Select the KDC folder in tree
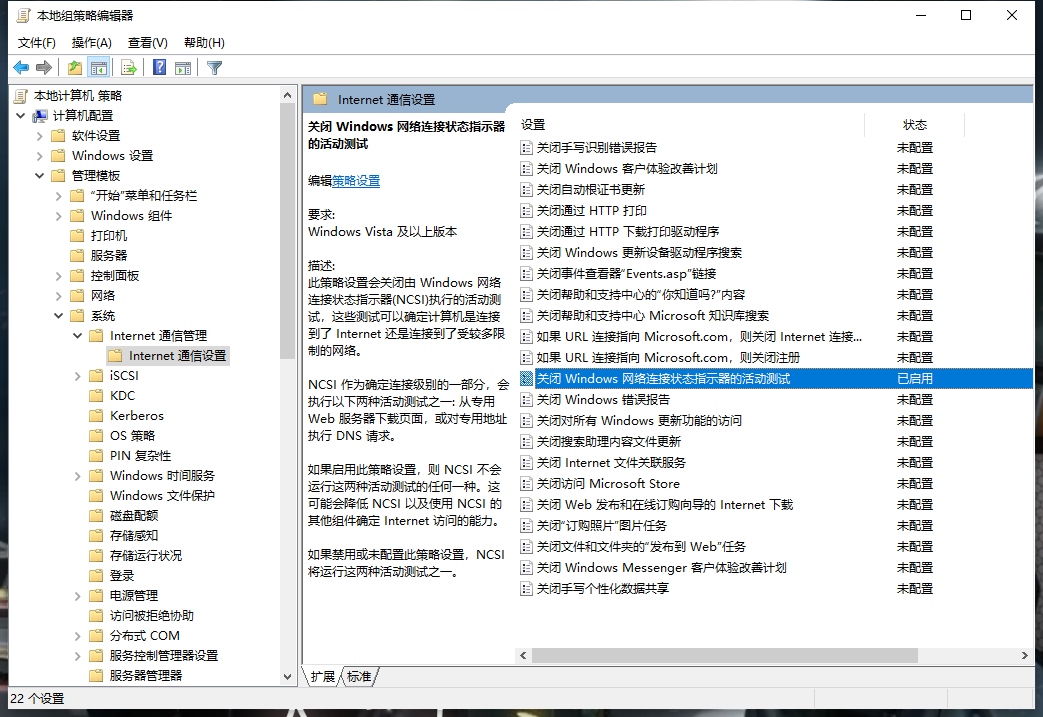This screenshot has height=717, width=1043. (x=122, y=396)
